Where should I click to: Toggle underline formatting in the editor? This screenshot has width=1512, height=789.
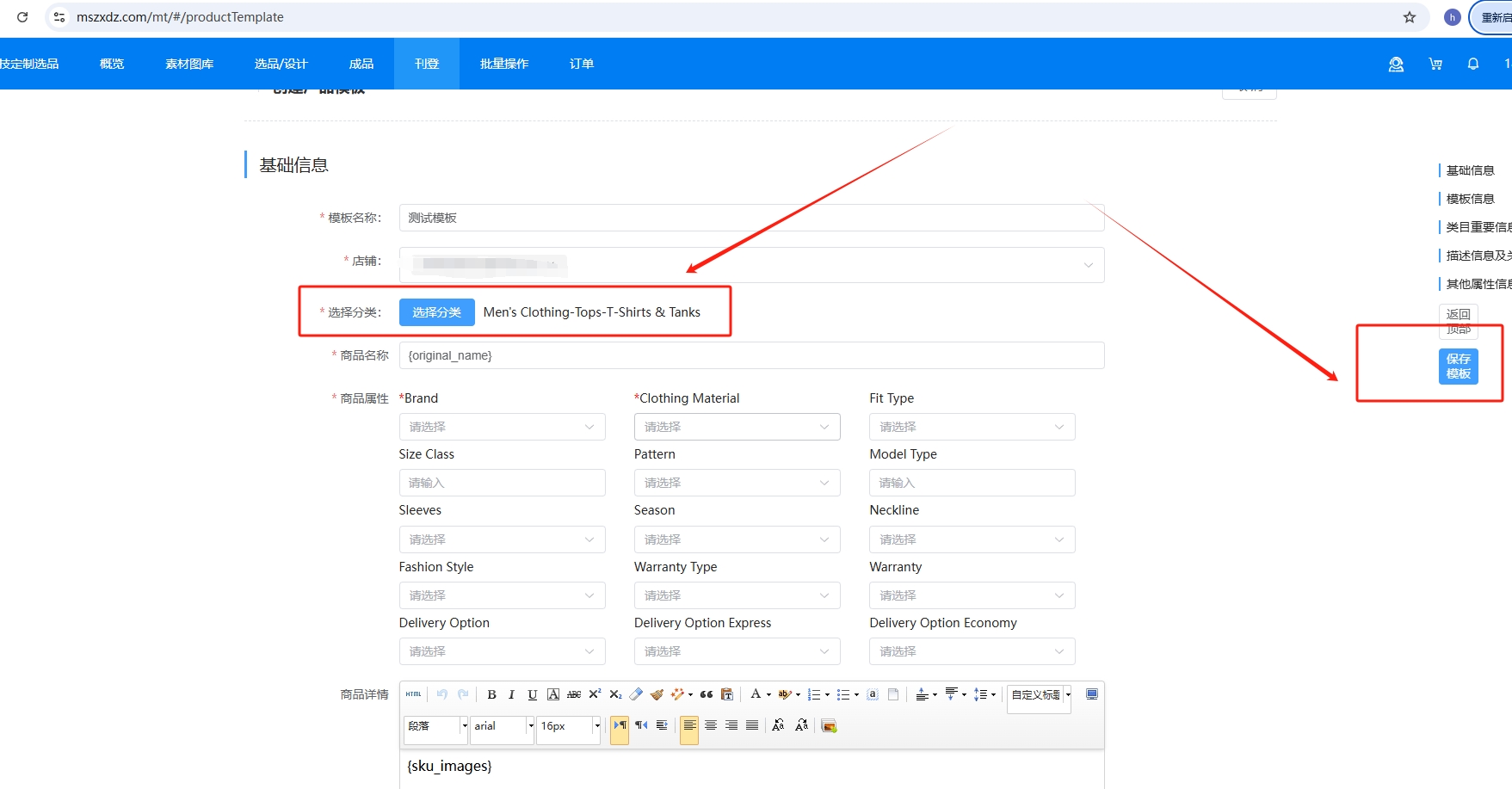coord(532,694)
